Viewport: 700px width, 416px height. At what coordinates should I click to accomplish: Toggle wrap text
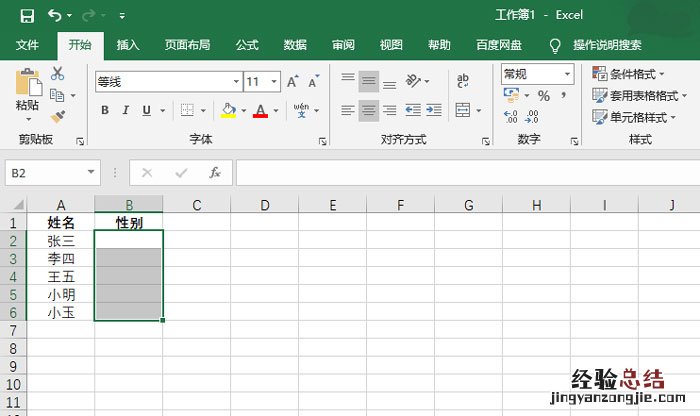pos(462,80)
